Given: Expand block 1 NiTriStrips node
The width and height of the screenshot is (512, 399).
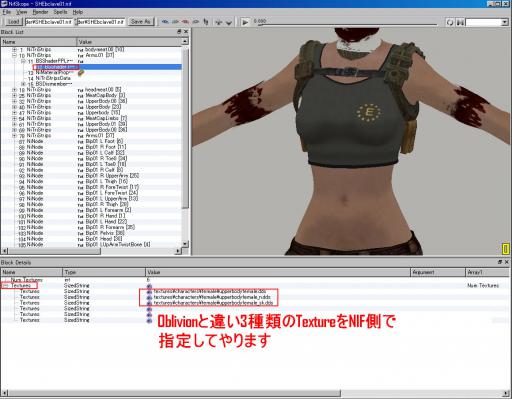Looking at the screenshot, I should point(14,50).
